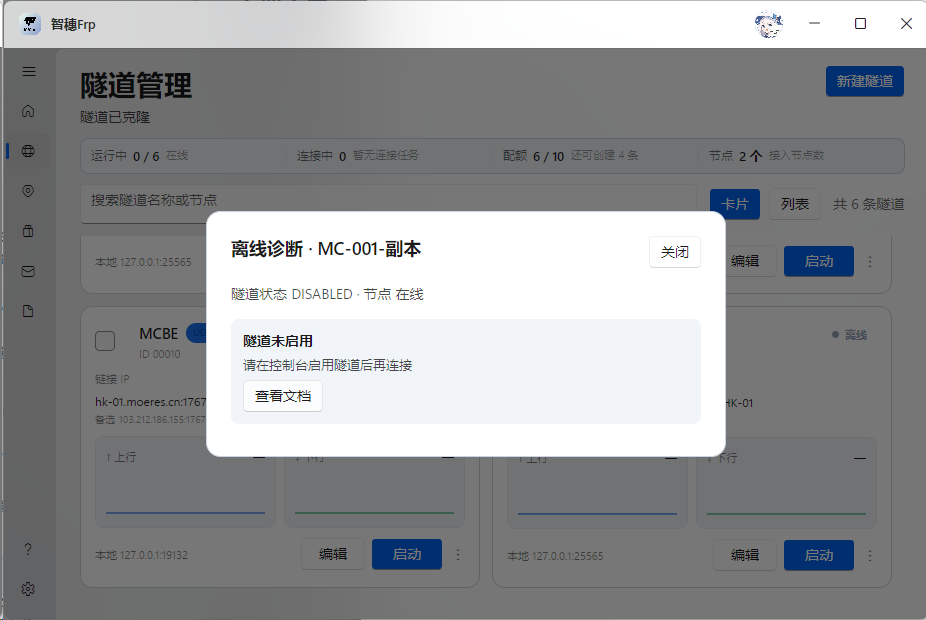
Task: Open the gift box sidebar icon
Action: (x=28, y=231)
